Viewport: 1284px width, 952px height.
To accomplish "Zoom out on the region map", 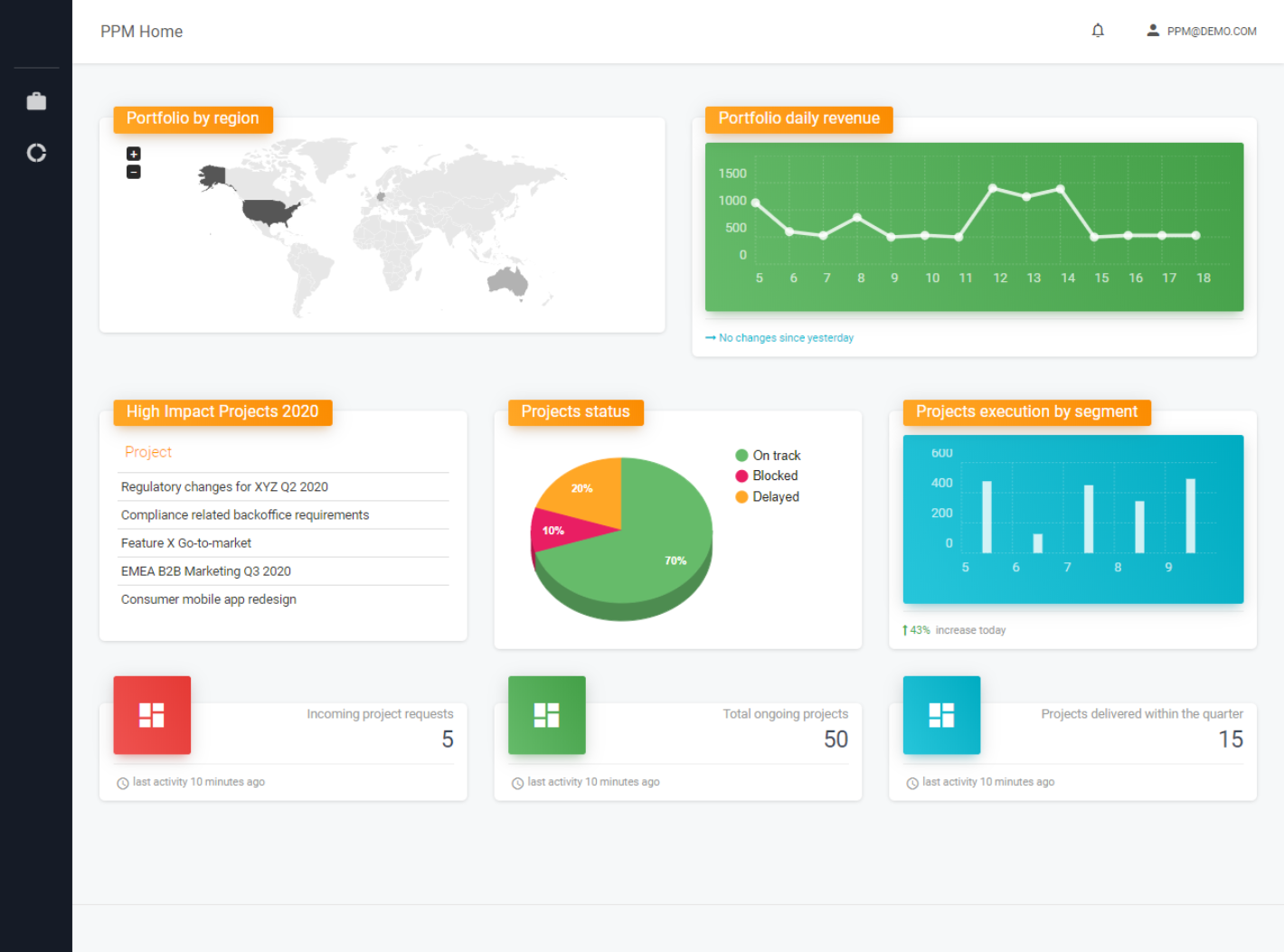I will point(133,172).
